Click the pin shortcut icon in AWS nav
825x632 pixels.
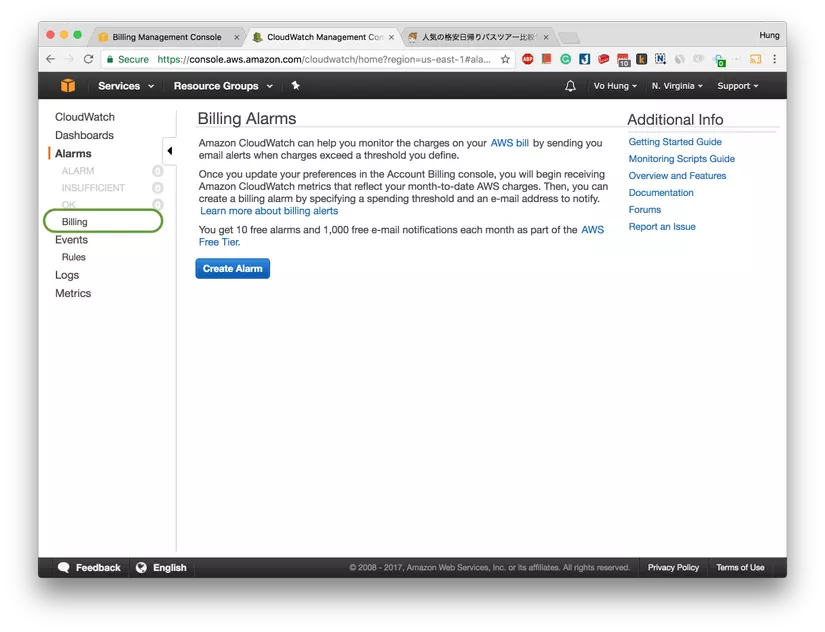[295, 85]
